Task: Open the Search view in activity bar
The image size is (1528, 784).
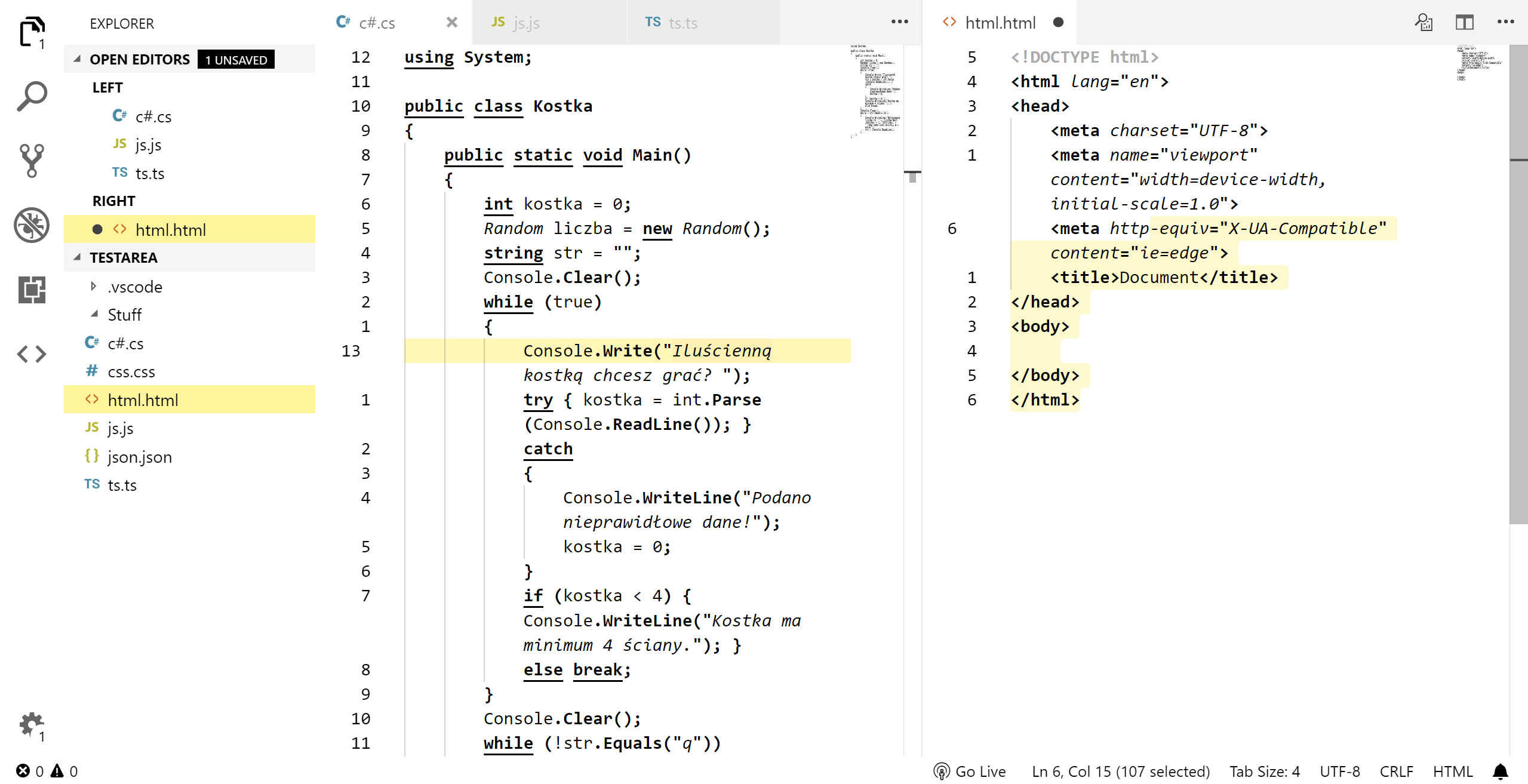Action: click(32, 96)
